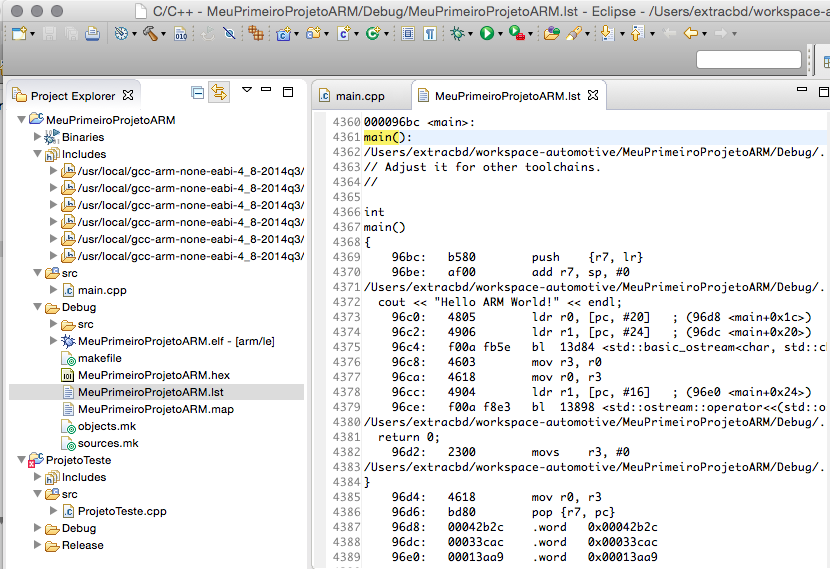
Task: Click the Next Annotation arrow icon
Action: point(608,34)
